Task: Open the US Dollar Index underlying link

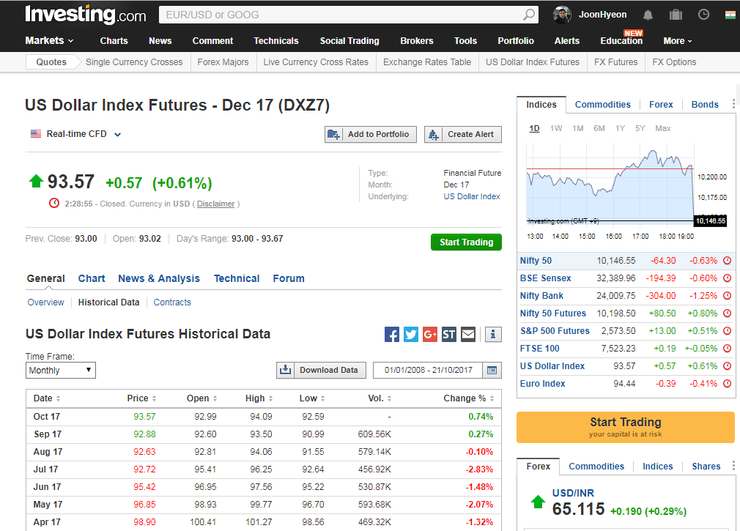Action: pyautogui.click(x=471, y=196)
